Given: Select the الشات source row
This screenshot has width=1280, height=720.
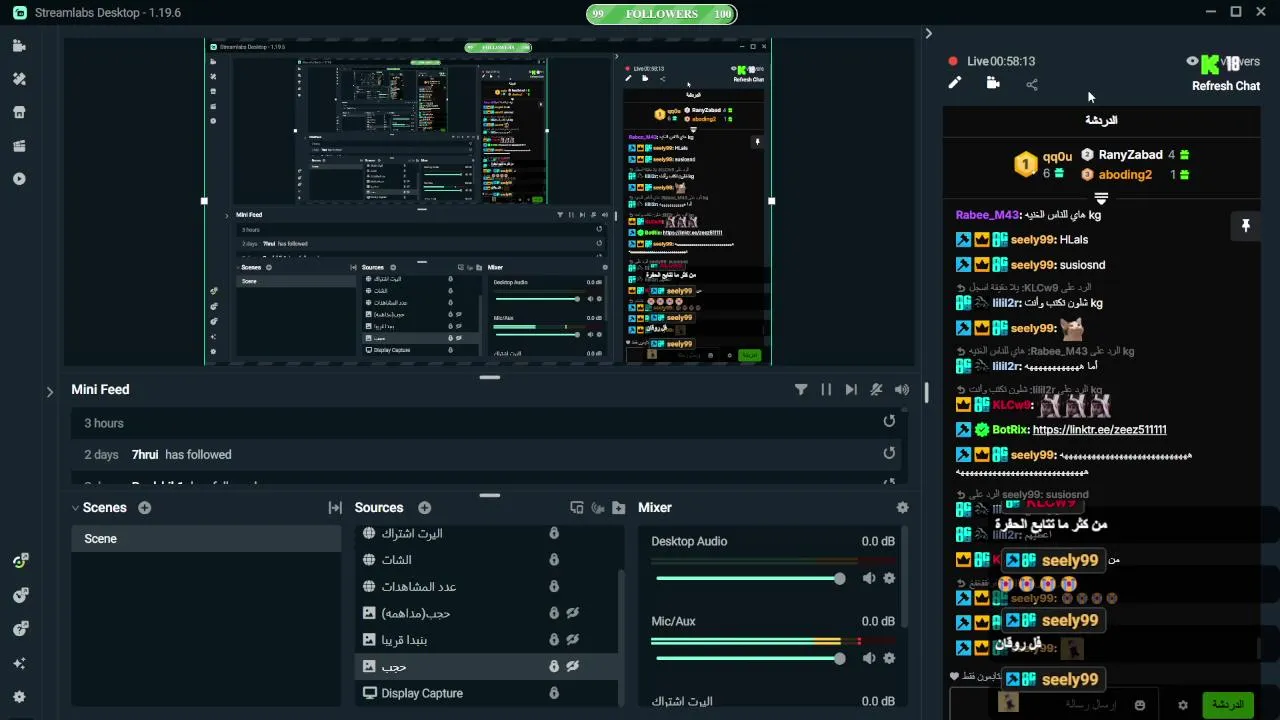Looking at the screenshot, I should (x=487, y=560).
